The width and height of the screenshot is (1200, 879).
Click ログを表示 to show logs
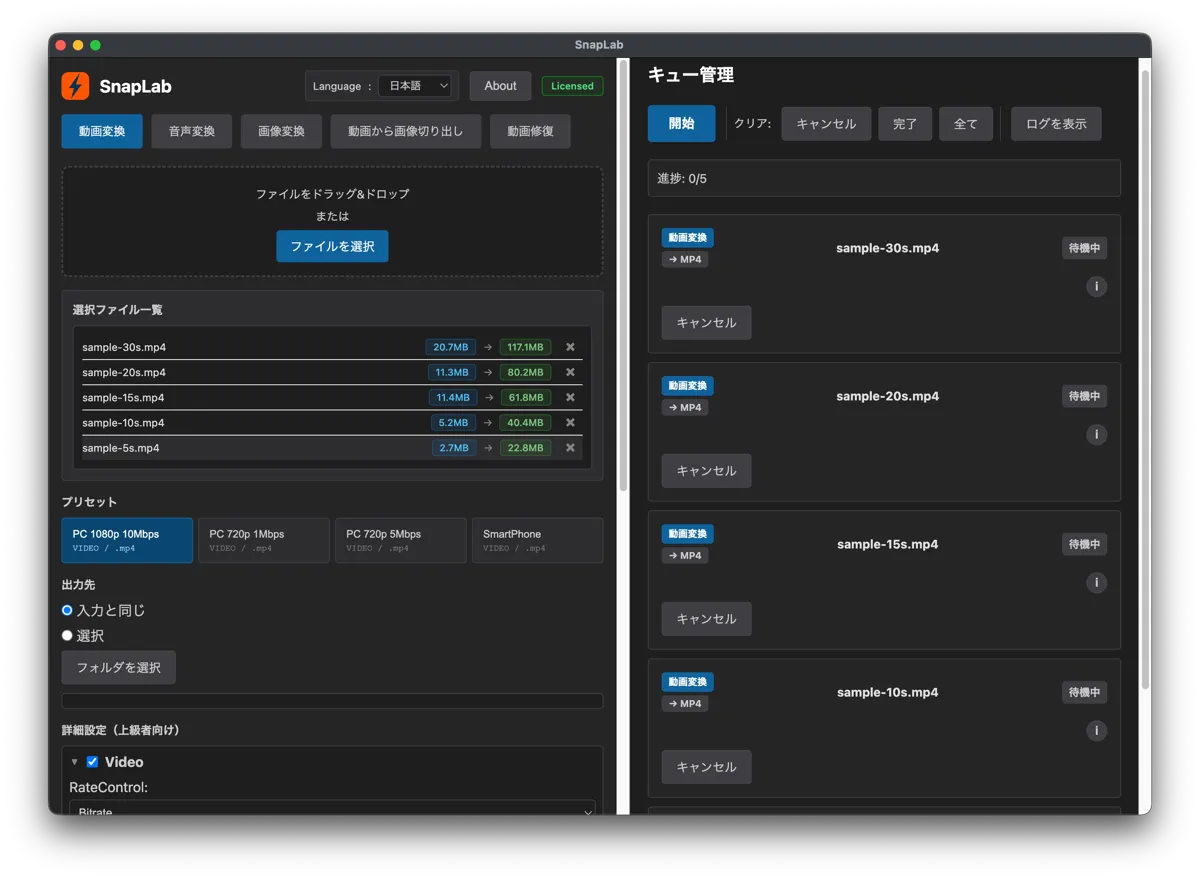[x=1056, y=123]
